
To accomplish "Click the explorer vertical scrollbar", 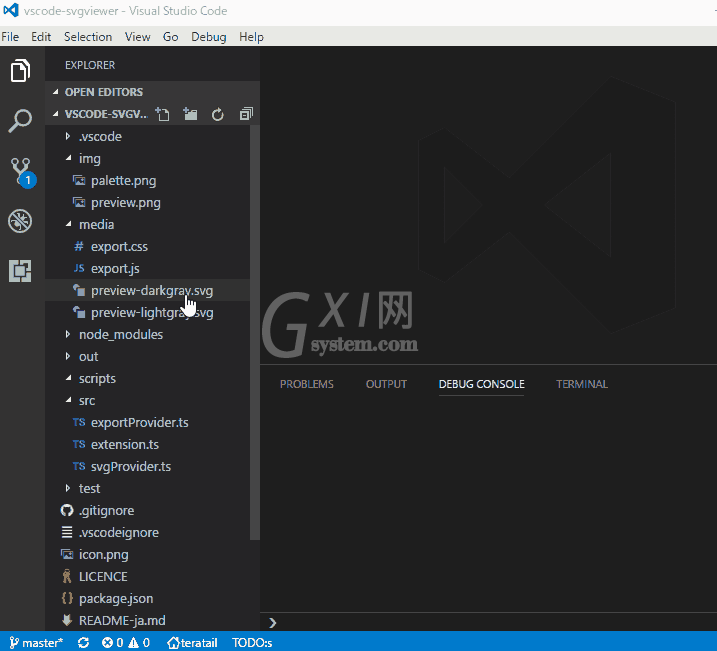I will [x=255, y=333].
